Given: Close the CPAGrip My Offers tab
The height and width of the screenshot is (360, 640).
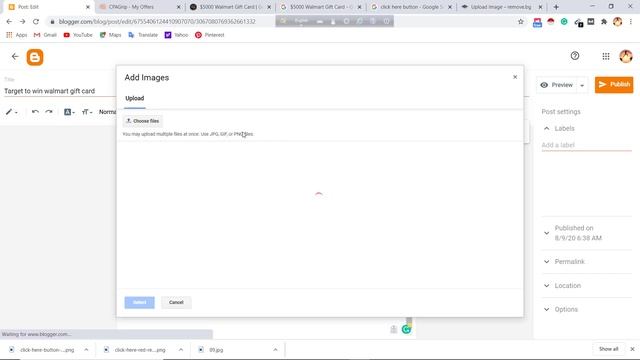Looking at the screenshot, I should tap(178, 7).
